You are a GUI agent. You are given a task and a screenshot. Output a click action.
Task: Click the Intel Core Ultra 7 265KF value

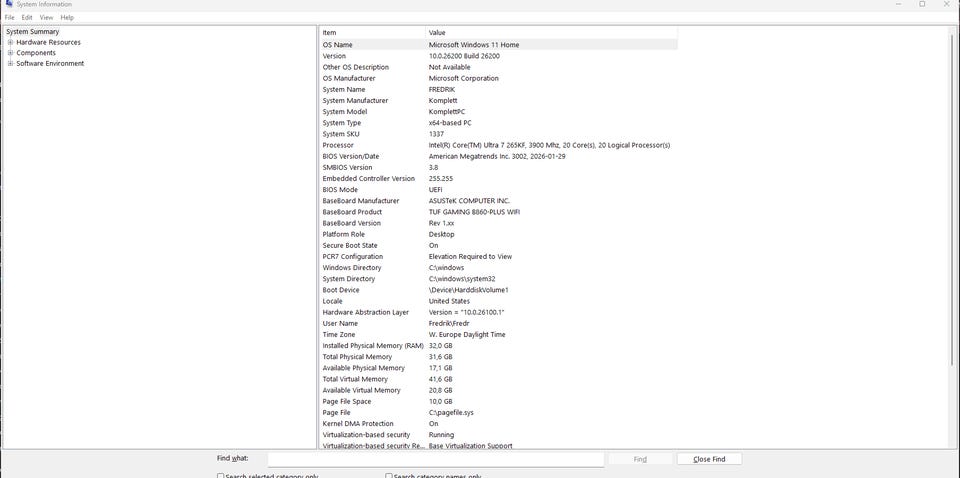(549, 145)
